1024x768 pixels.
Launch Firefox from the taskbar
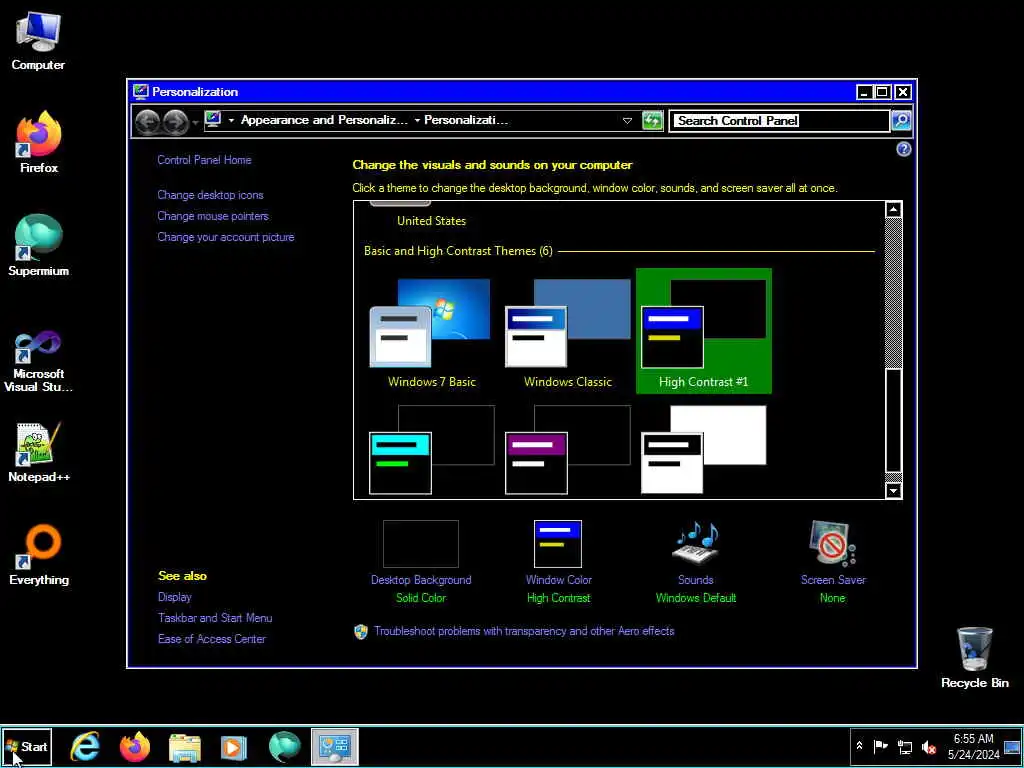coord(135,746)
